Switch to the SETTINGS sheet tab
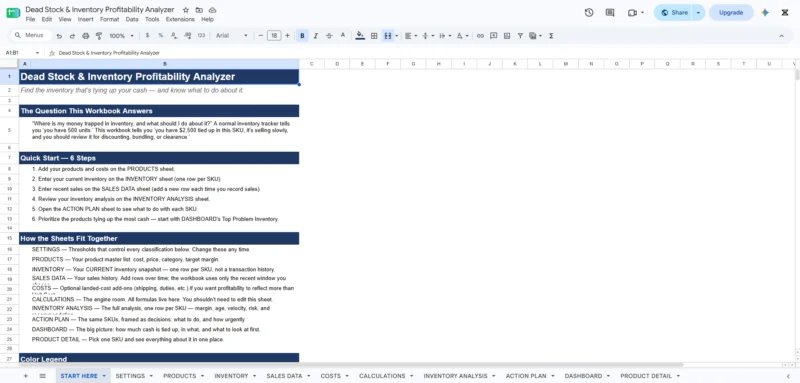The height and width of the screenshot is (383, 800). [x=130, y=376]
